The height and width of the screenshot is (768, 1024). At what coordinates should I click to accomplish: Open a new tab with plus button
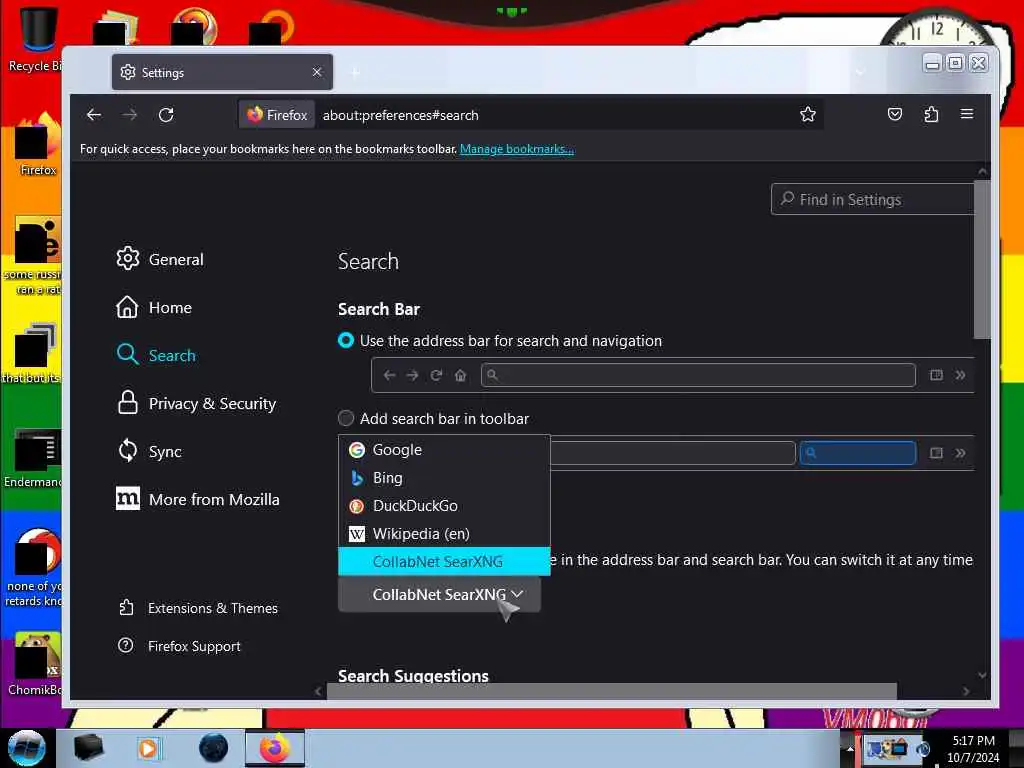[x=355, y=72]
